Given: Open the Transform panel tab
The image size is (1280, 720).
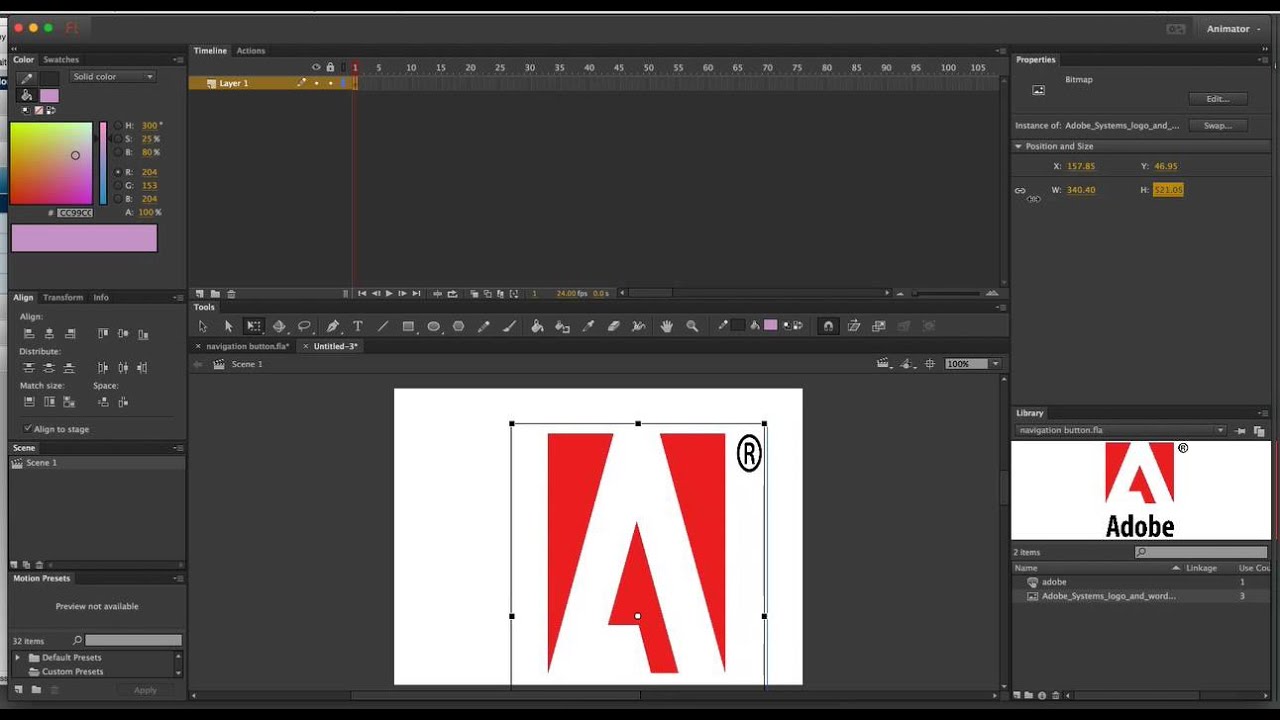Looking at the screenshot, I should pos(63,297).
